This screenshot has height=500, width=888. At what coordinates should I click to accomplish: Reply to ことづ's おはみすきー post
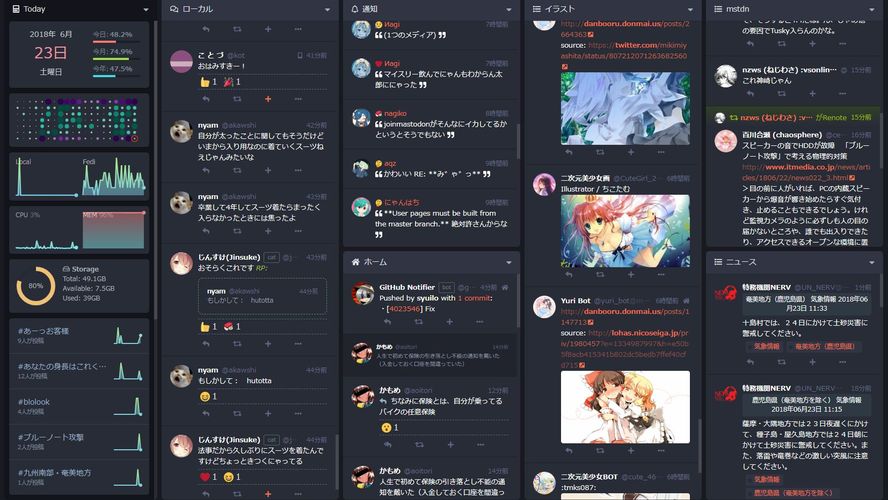[206, 99]
